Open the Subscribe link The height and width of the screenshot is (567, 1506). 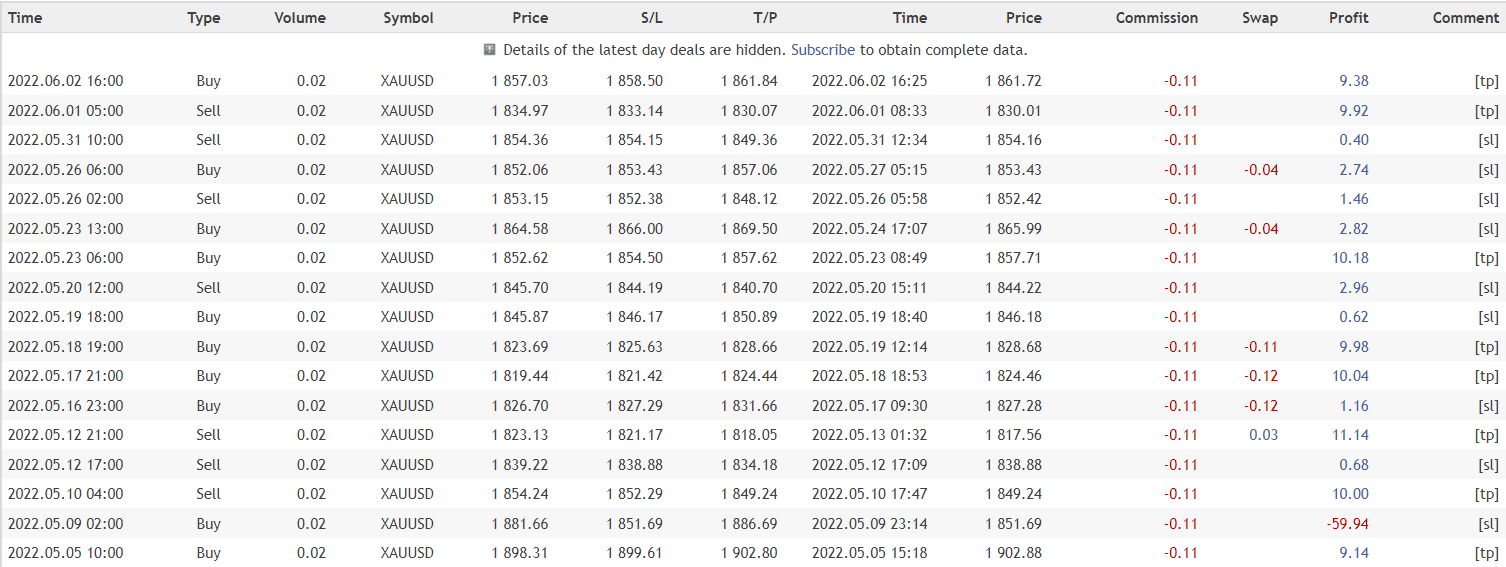click(823, 49)
